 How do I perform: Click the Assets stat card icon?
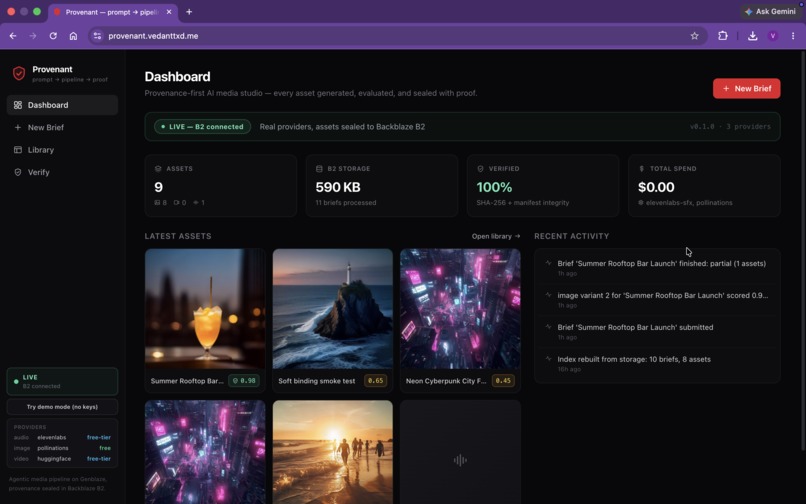point(158,169)
